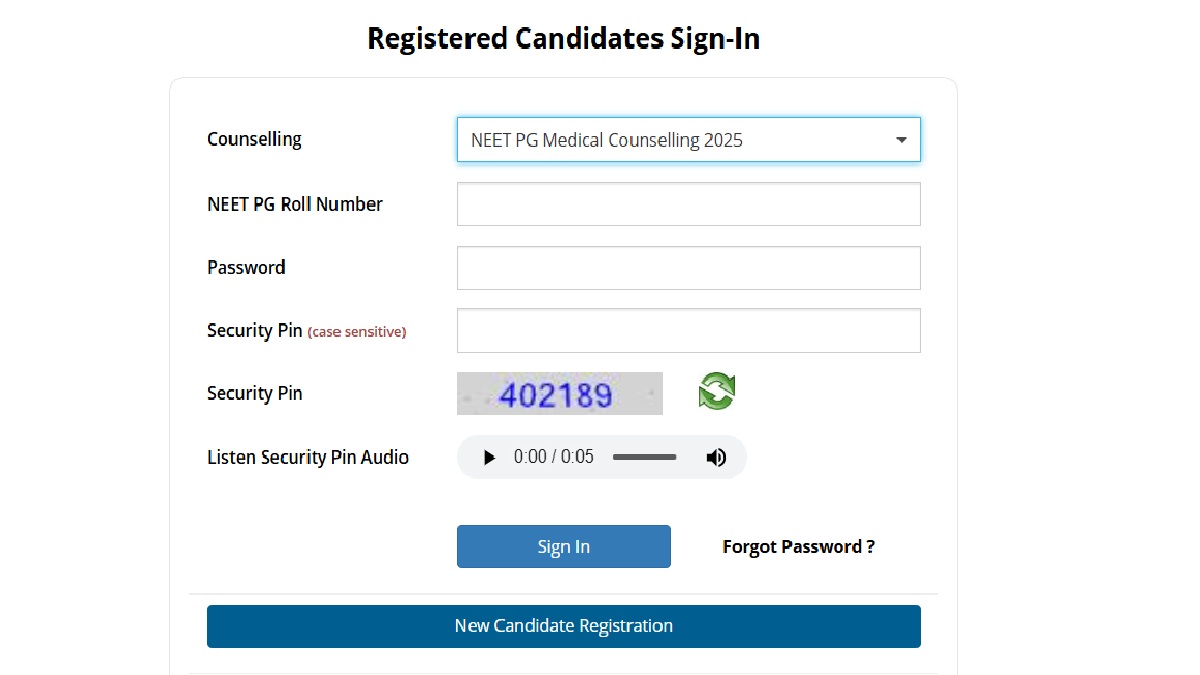Click the case sensitive hint text

357,331
